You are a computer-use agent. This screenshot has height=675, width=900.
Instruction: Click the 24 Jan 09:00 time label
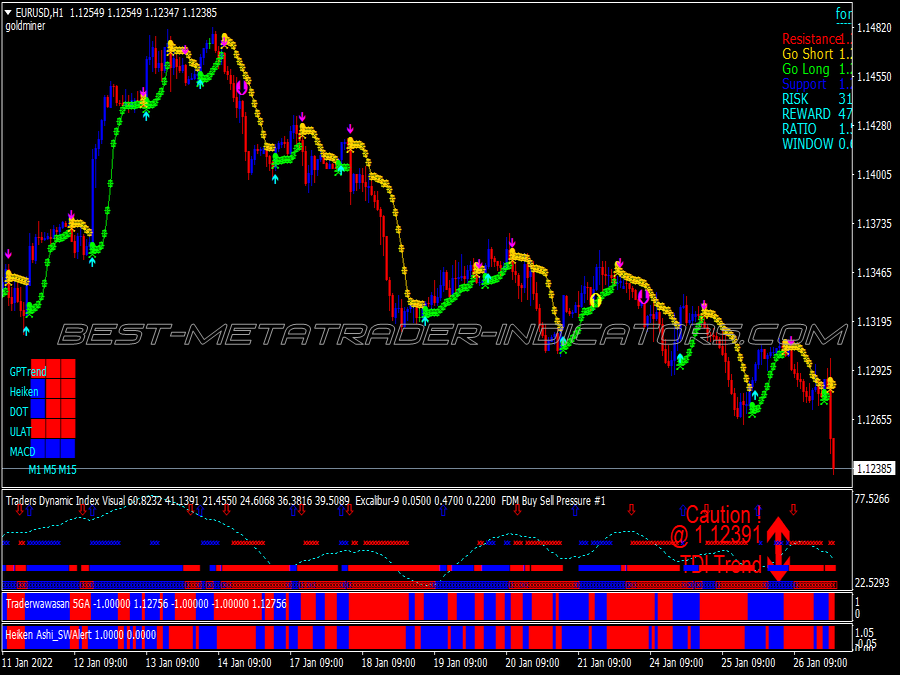676,662
